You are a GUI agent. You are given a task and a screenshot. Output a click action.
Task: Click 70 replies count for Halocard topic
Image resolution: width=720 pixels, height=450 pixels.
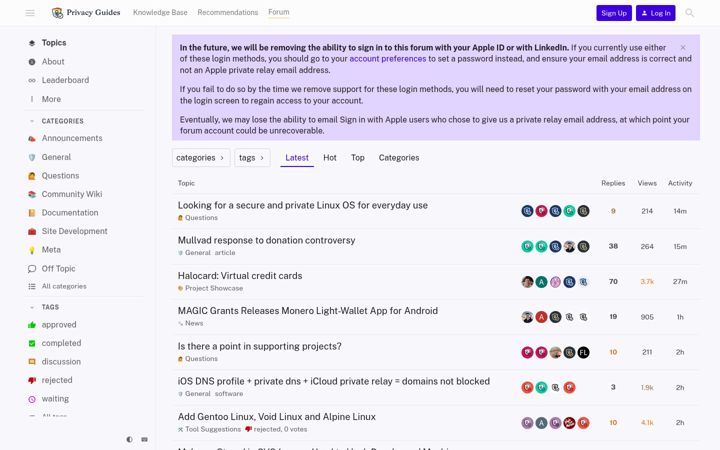coord(613,281)
